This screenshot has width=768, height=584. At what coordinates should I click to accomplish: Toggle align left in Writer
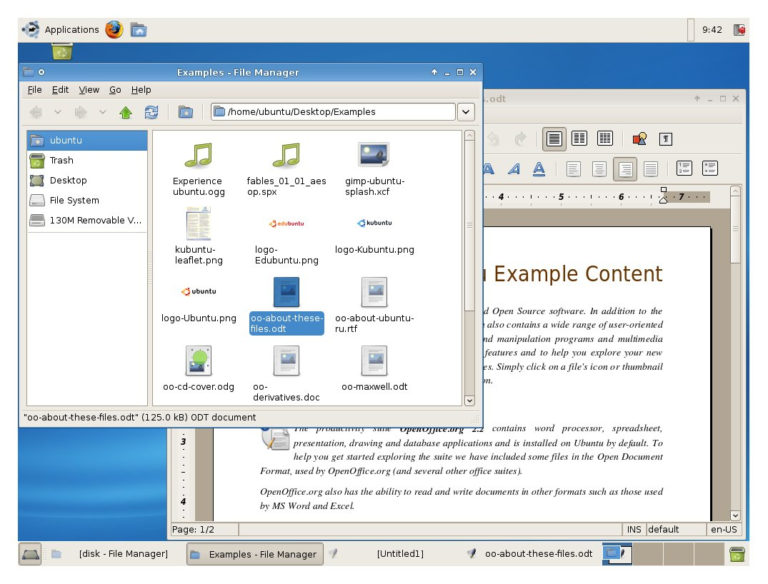(573, 169)
